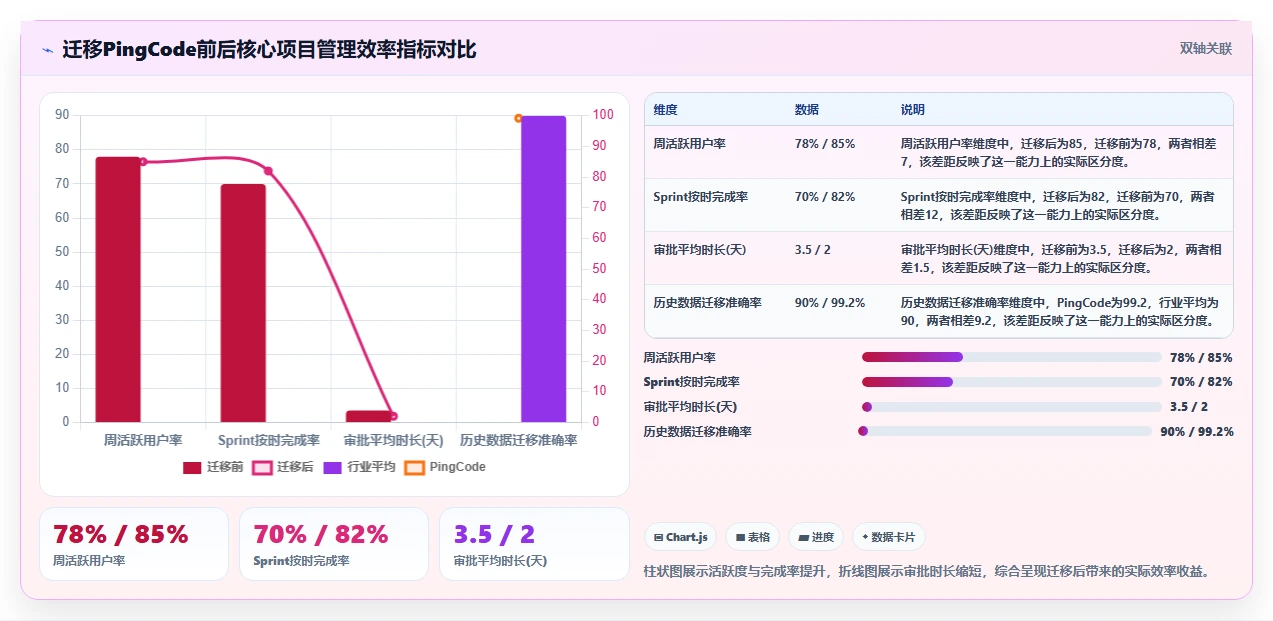Click the 双轴关联 label in header
The image size is (1273, 621).
(x=1206, y=49)
